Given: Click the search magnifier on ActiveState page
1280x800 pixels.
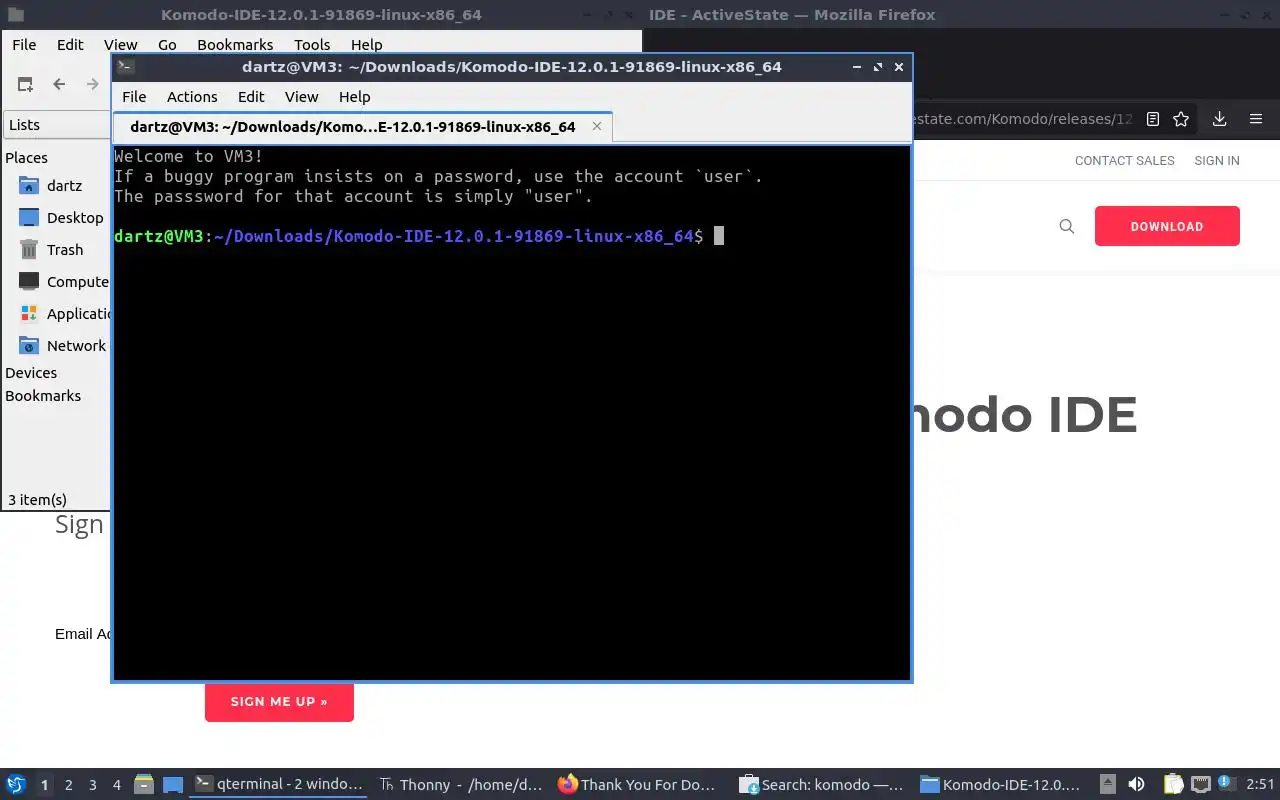Looking at the screenshot, I should coord(1067,227).
